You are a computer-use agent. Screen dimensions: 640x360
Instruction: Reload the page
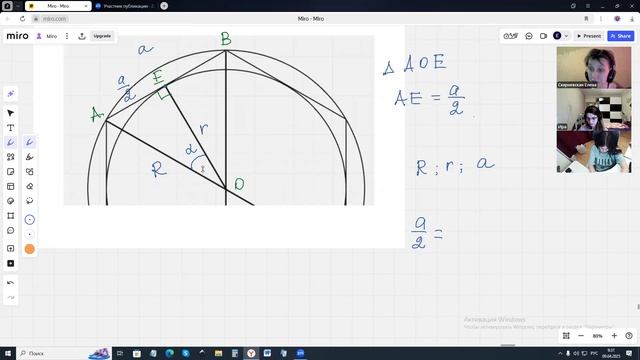(22, 19)
